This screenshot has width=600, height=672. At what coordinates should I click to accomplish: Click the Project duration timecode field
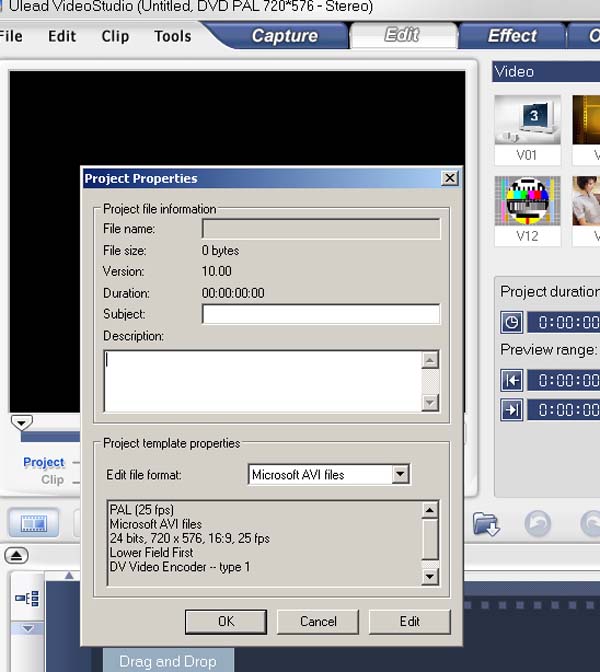pyautogui.click(x=564, y=322)
